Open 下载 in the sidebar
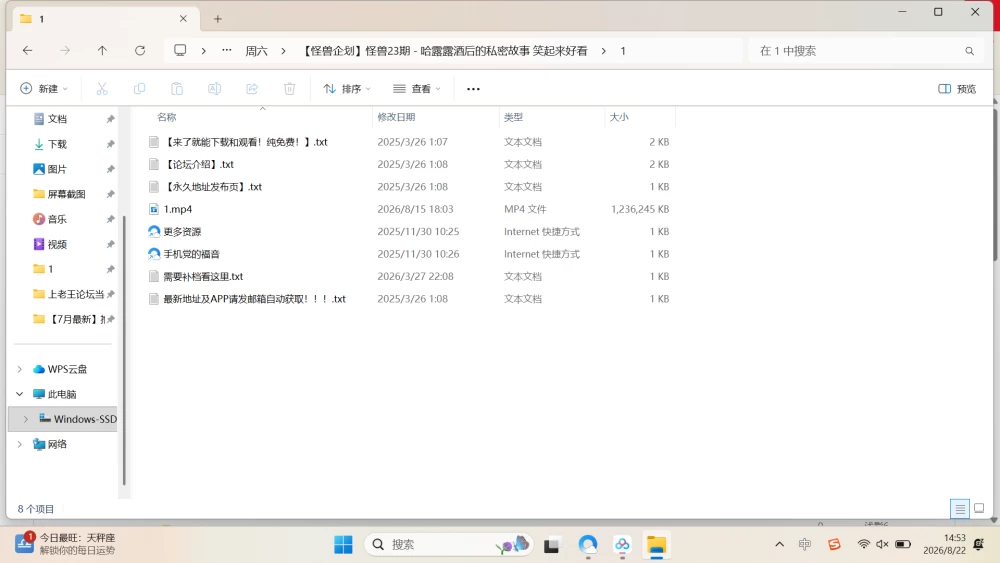Screen dimensions: 1000x563 [x=57, y=144]
